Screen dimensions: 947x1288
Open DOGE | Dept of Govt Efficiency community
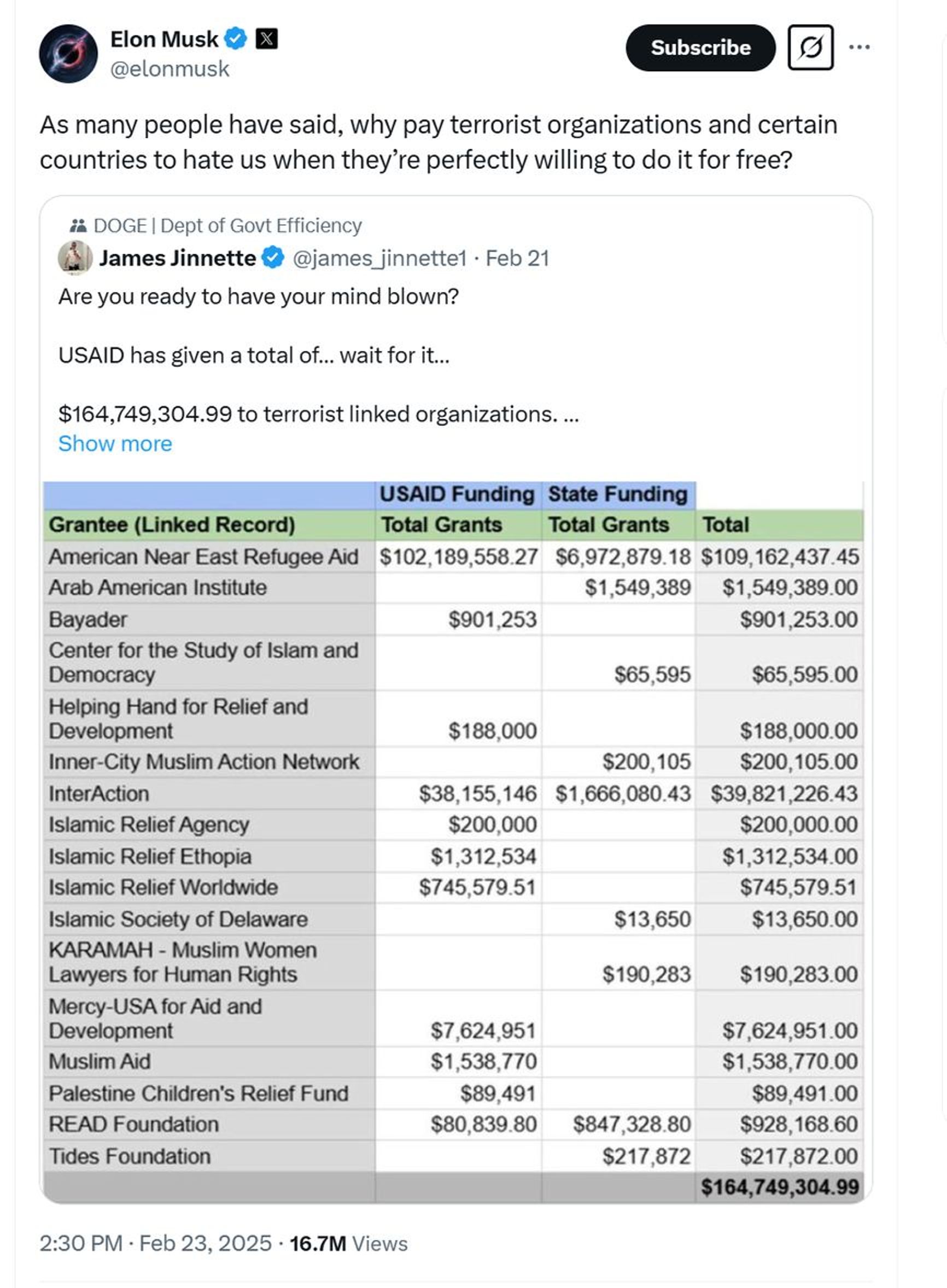coord(227,226)
